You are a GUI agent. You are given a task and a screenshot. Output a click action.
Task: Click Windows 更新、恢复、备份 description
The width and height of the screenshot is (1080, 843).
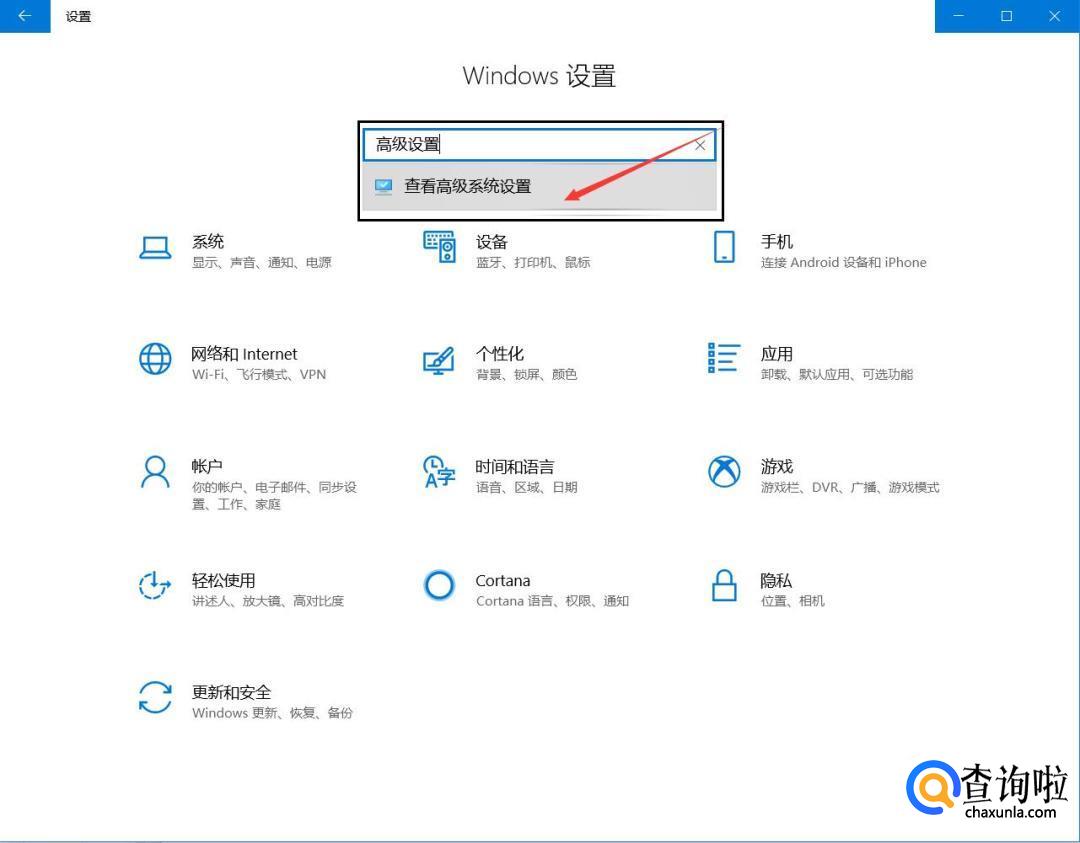point(272,713)
